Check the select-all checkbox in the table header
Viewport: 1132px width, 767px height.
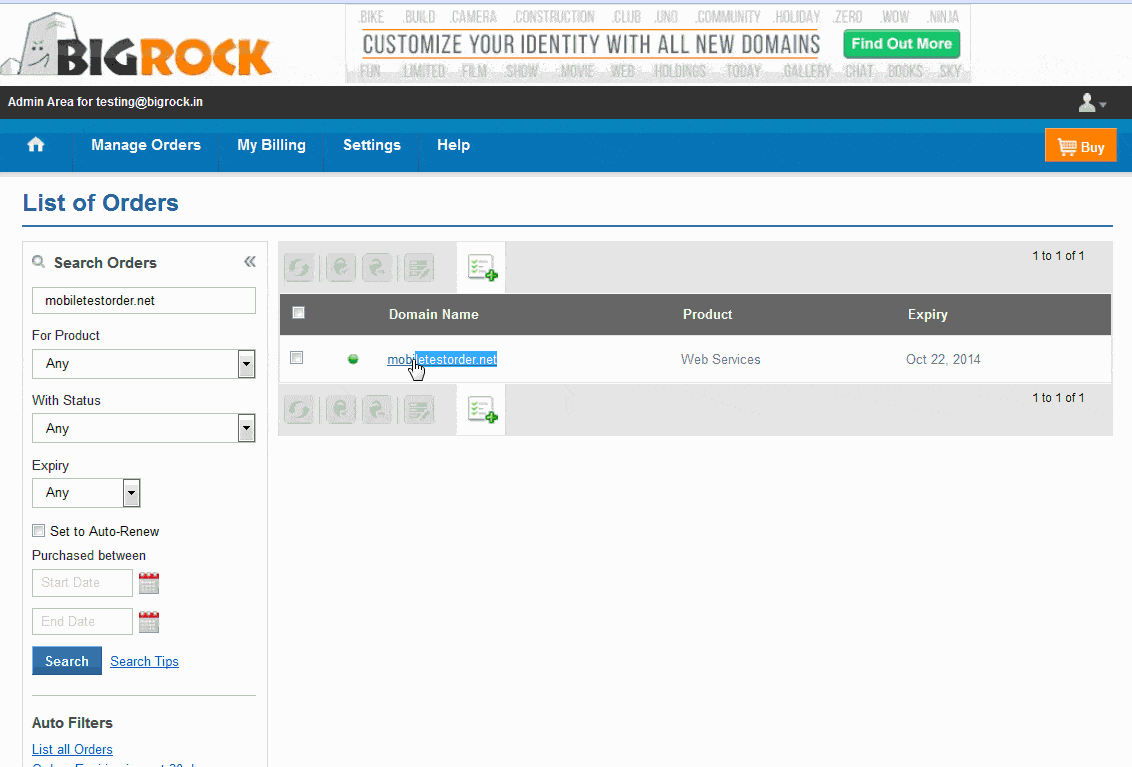296,313
